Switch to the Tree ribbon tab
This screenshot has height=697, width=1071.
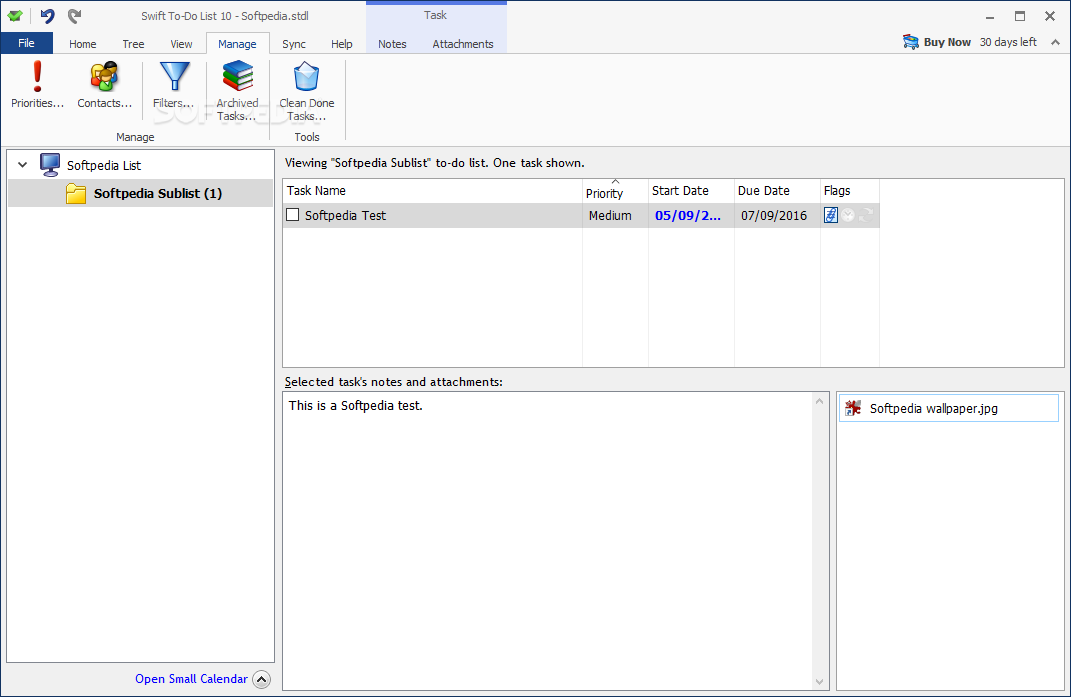[x=133, y=44]
